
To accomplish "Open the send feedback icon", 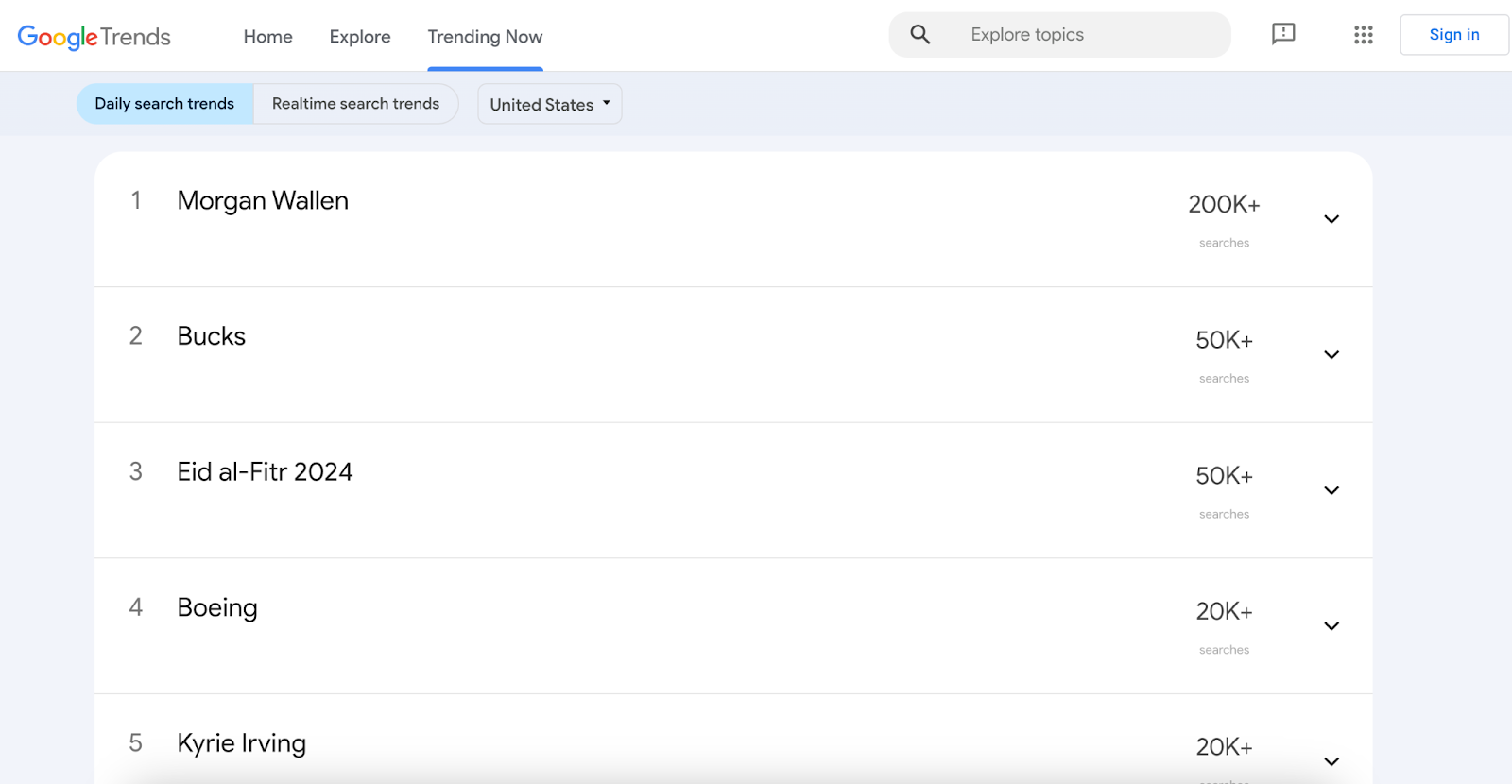I will (x=1283, y=34).
